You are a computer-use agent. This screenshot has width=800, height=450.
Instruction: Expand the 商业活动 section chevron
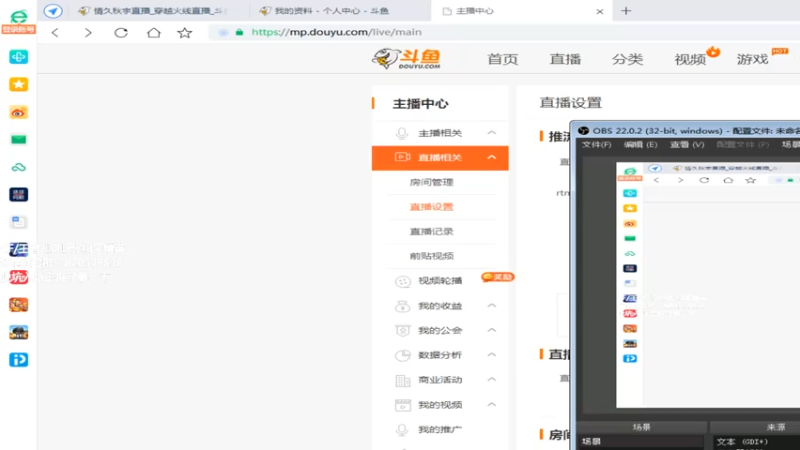click(x=491, y=380)
